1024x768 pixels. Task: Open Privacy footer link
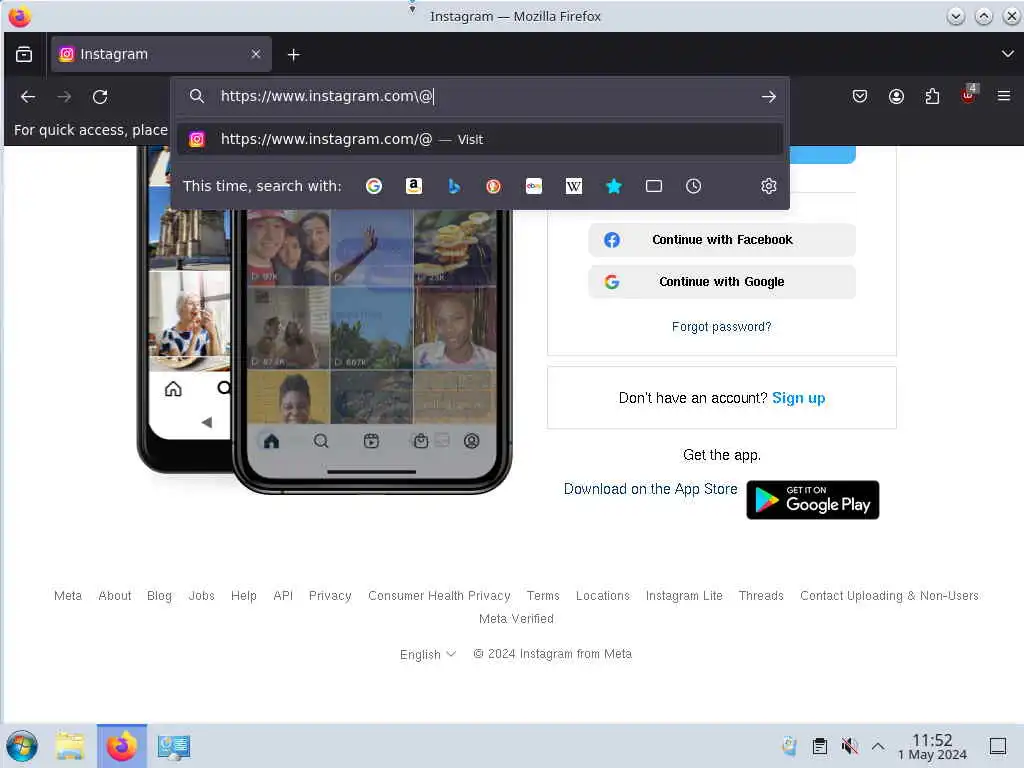pyautogui.click(x=330, y=596)
